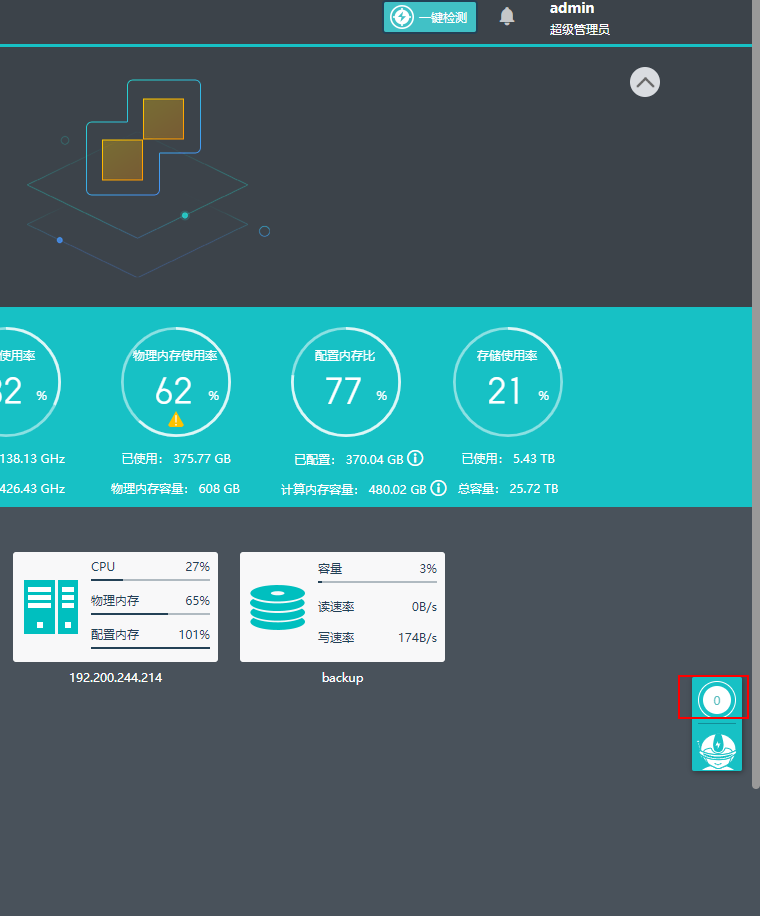This screenshot has width=760, height=916.
Task: Click the server rack icon on host card
Action: (x=51, y=606)
